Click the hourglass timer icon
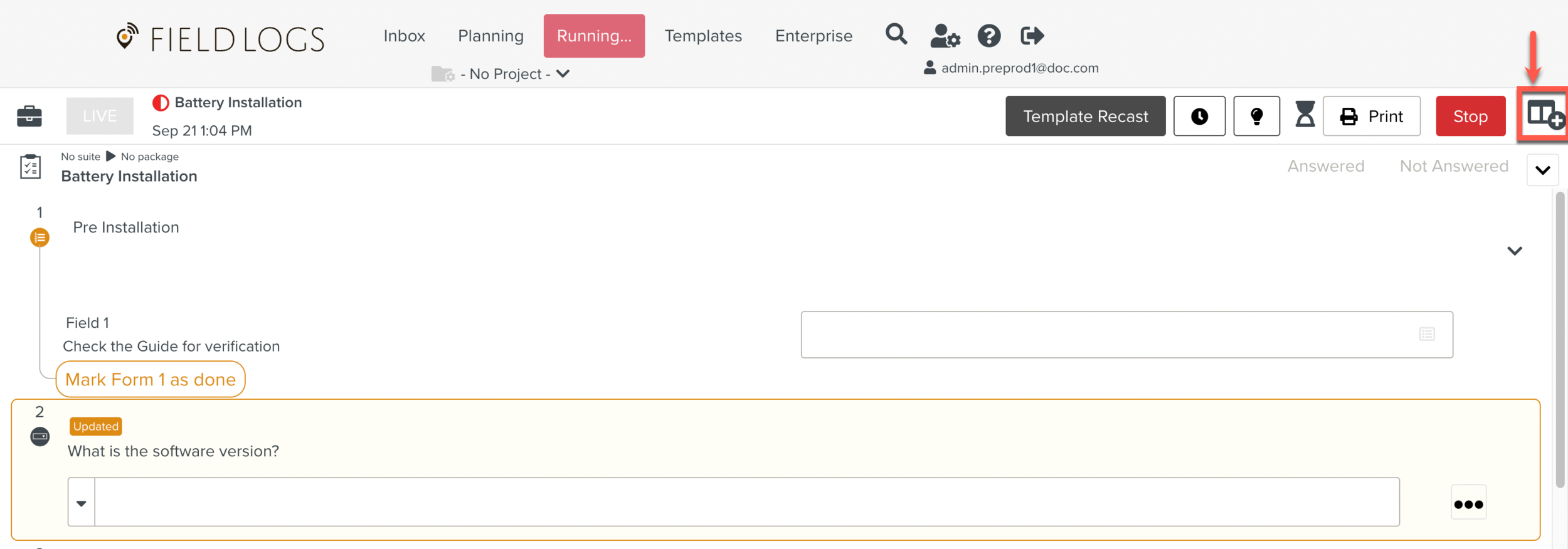 pyautogui.click(x=1305, y=115)
